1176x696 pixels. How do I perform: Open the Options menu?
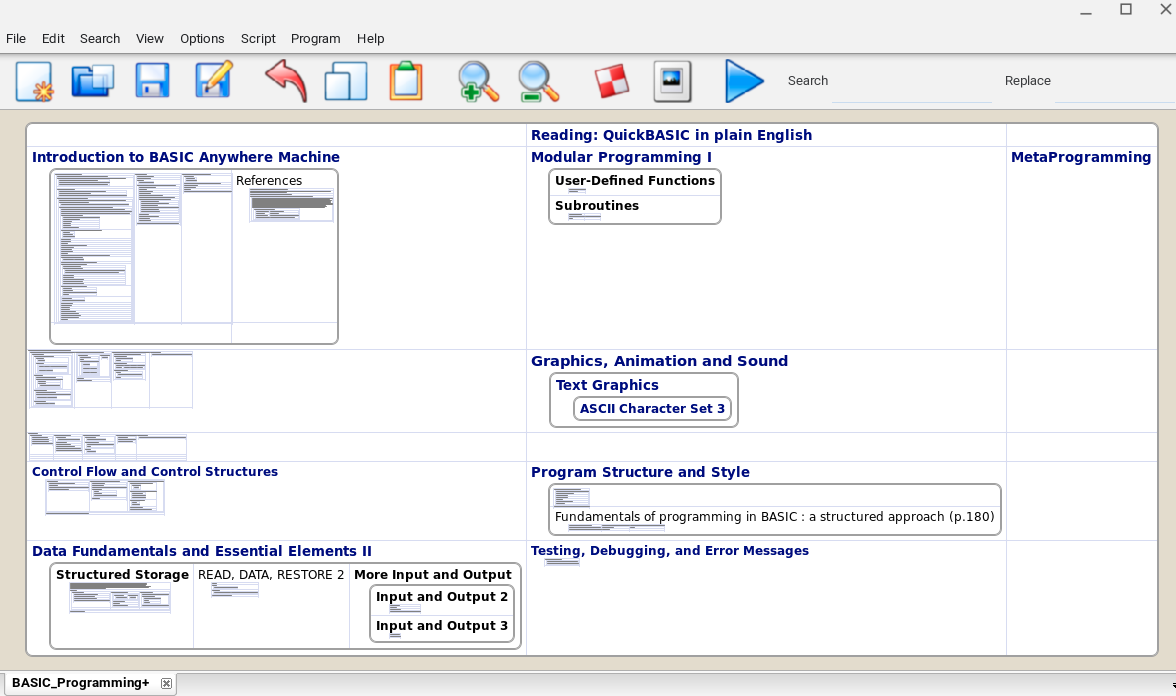click(x=202, y=38)
